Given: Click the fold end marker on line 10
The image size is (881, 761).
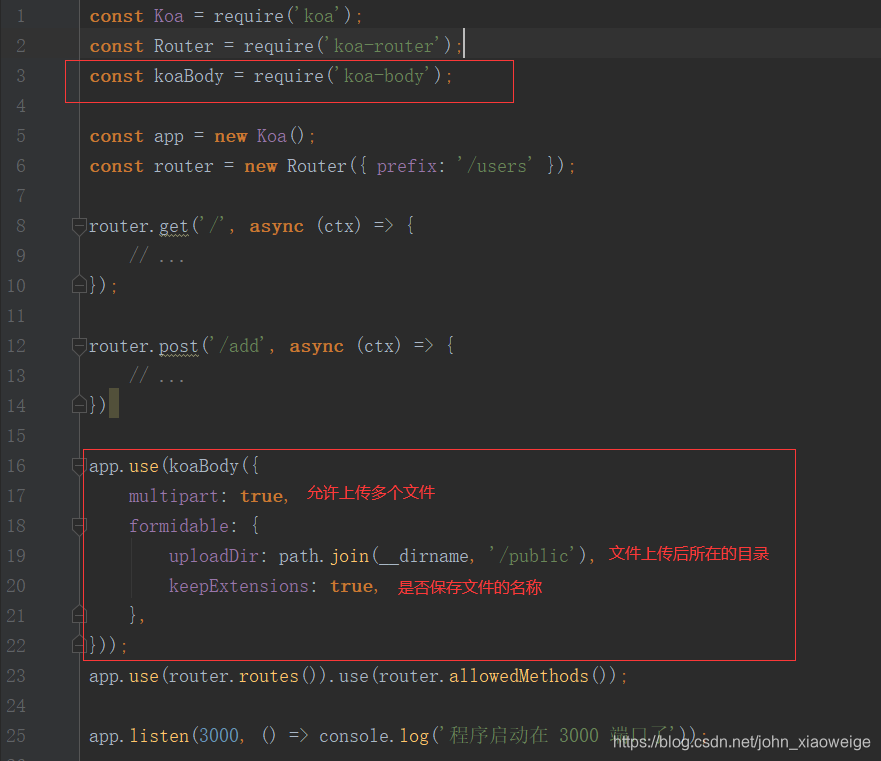Looking at the screenshot, I should point(79,285).
